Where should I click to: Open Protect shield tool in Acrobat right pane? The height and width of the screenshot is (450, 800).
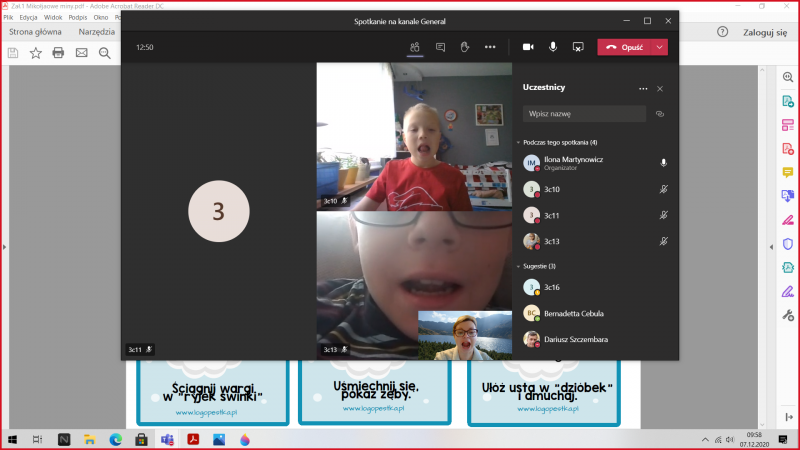788,244
